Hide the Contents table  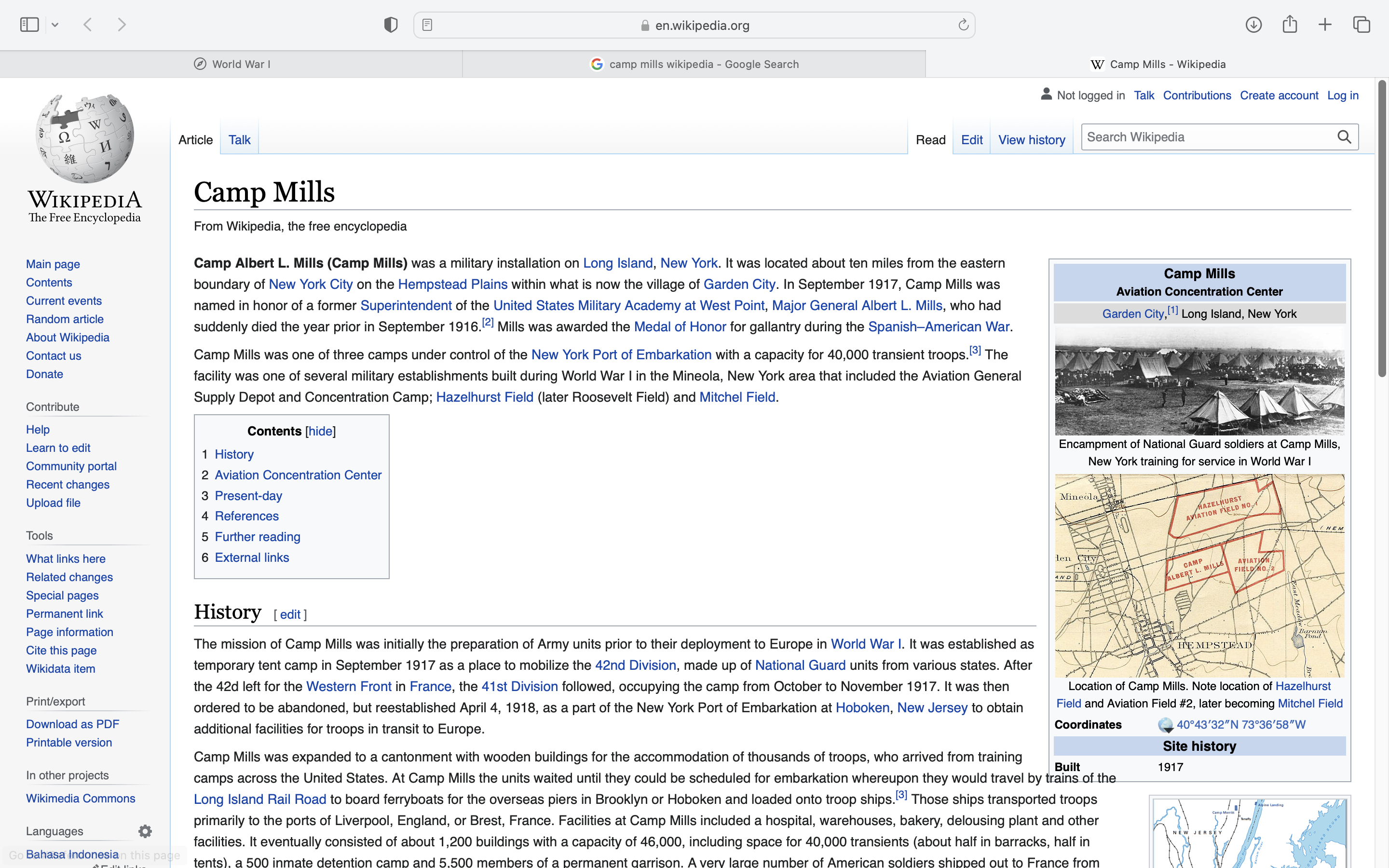tap(320, 431)
